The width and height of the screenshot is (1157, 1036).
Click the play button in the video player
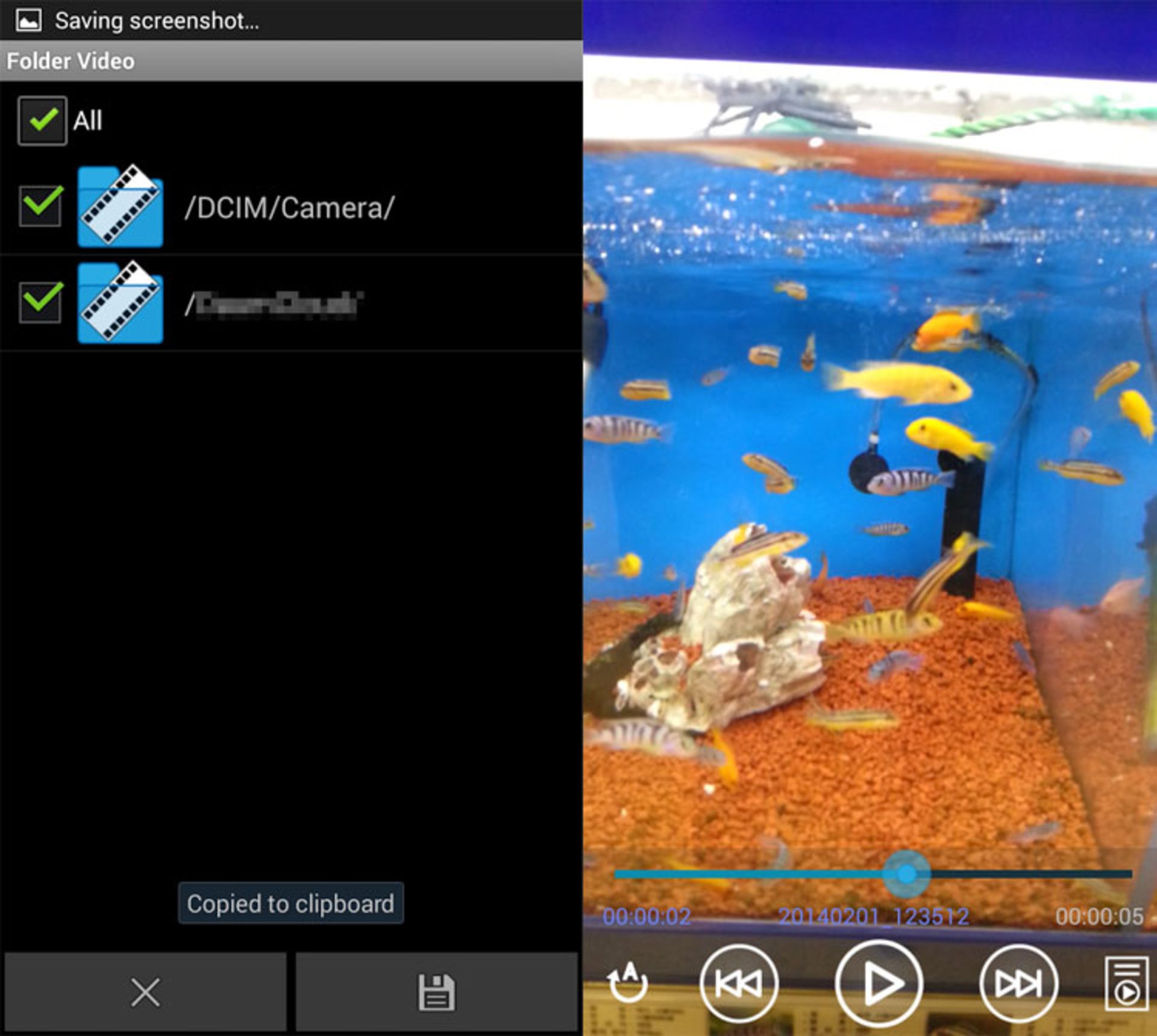(x=879, y=984)
